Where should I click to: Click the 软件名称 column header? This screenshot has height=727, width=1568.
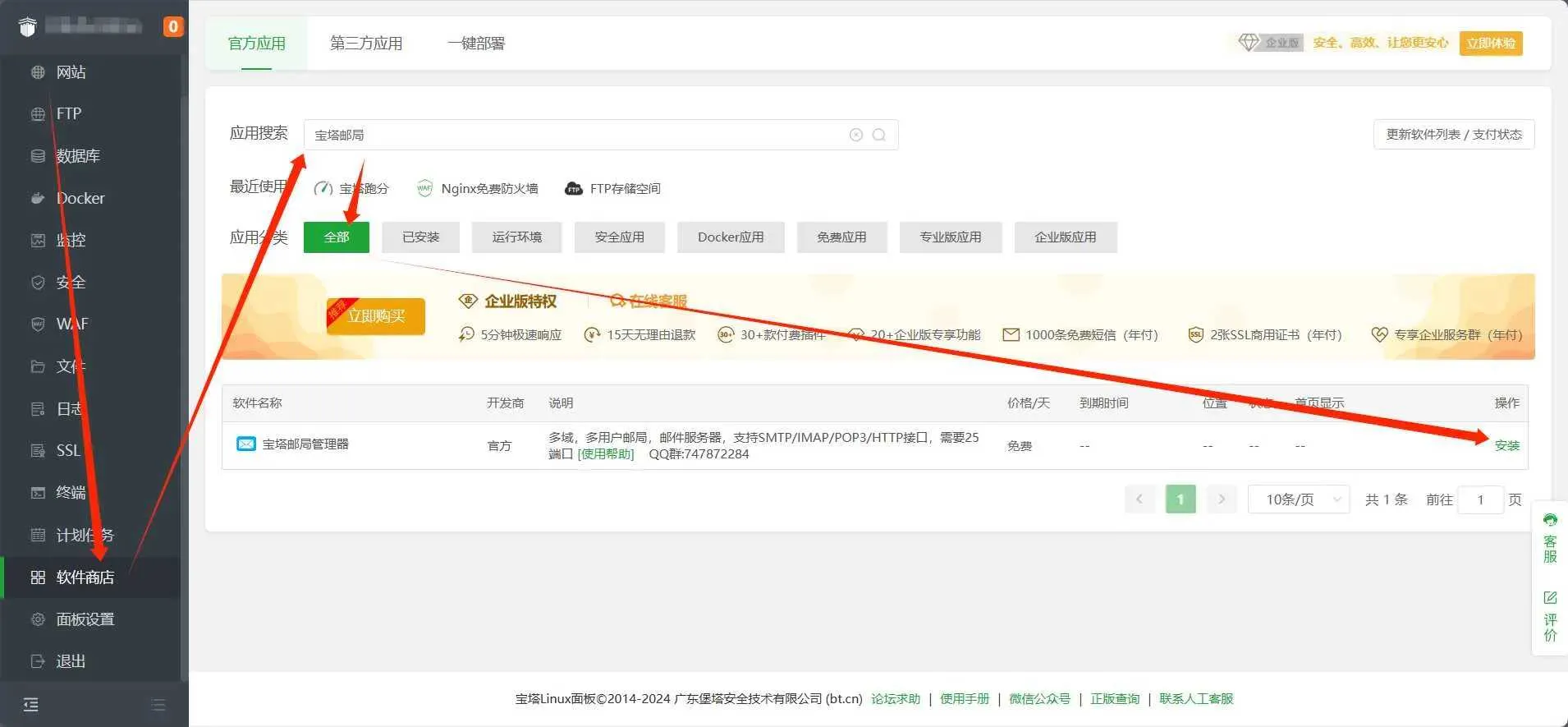point(257,403)
